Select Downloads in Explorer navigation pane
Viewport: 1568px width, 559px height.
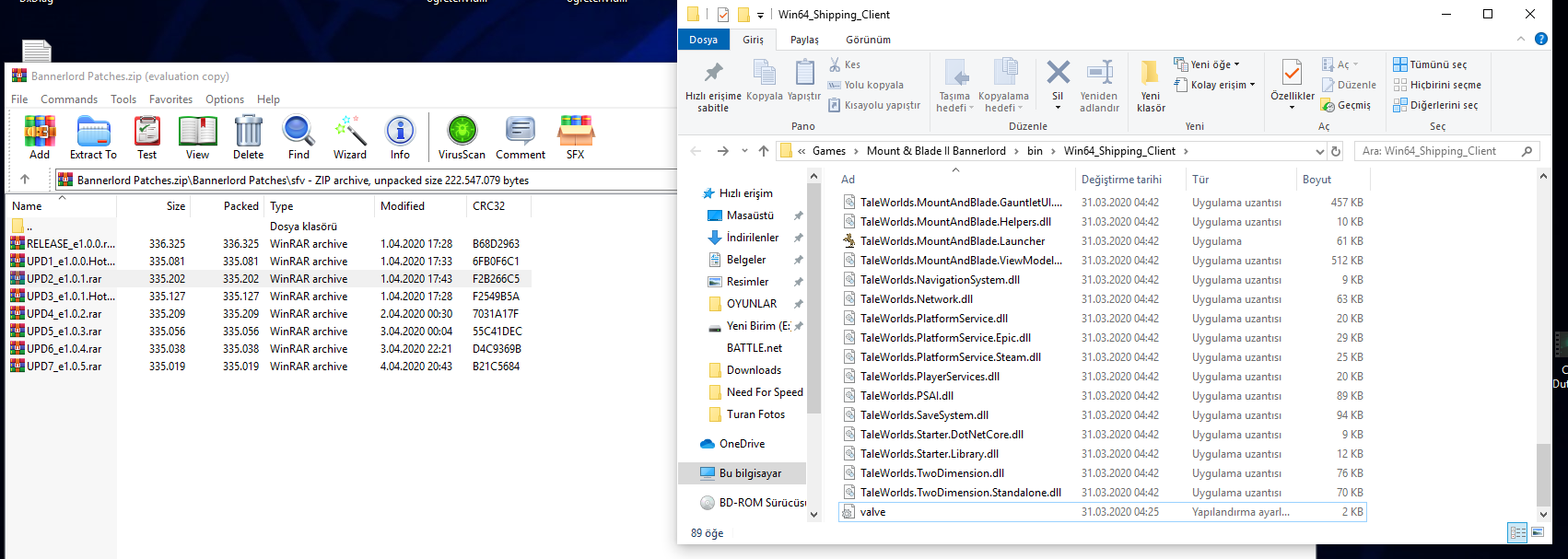(x=754, y=370)
